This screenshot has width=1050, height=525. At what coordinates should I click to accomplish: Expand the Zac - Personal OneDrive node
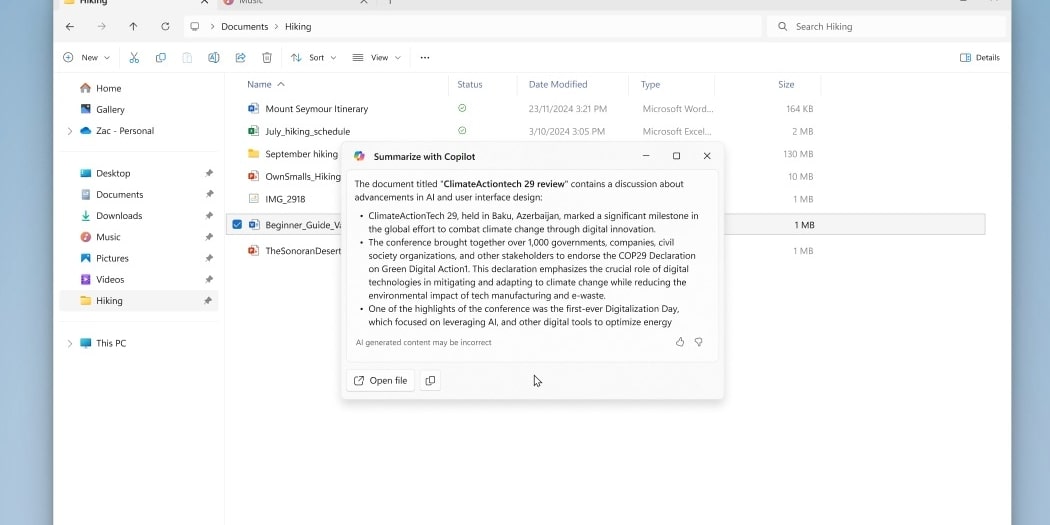69,131
